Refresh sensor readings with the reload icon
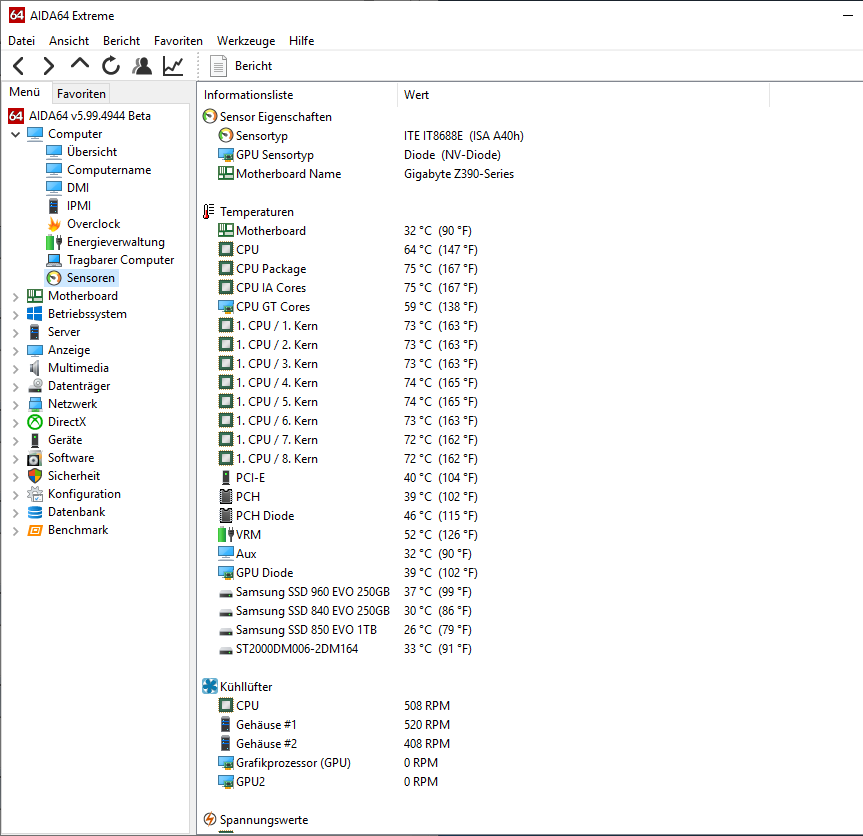This screenshot has height=836, width=863. [111, 66]
